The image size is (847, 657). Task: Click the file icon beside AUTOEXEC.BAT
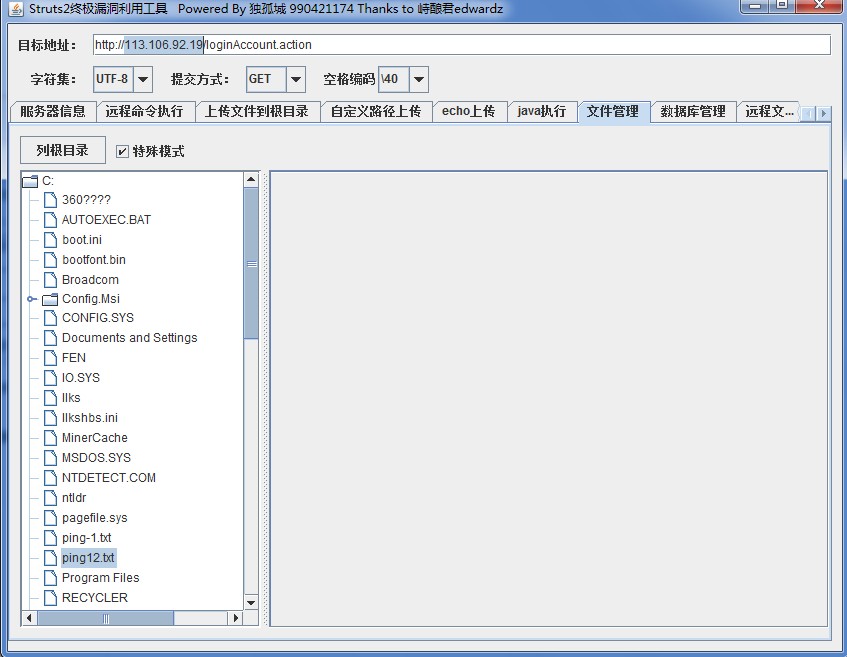pos(50,220)
